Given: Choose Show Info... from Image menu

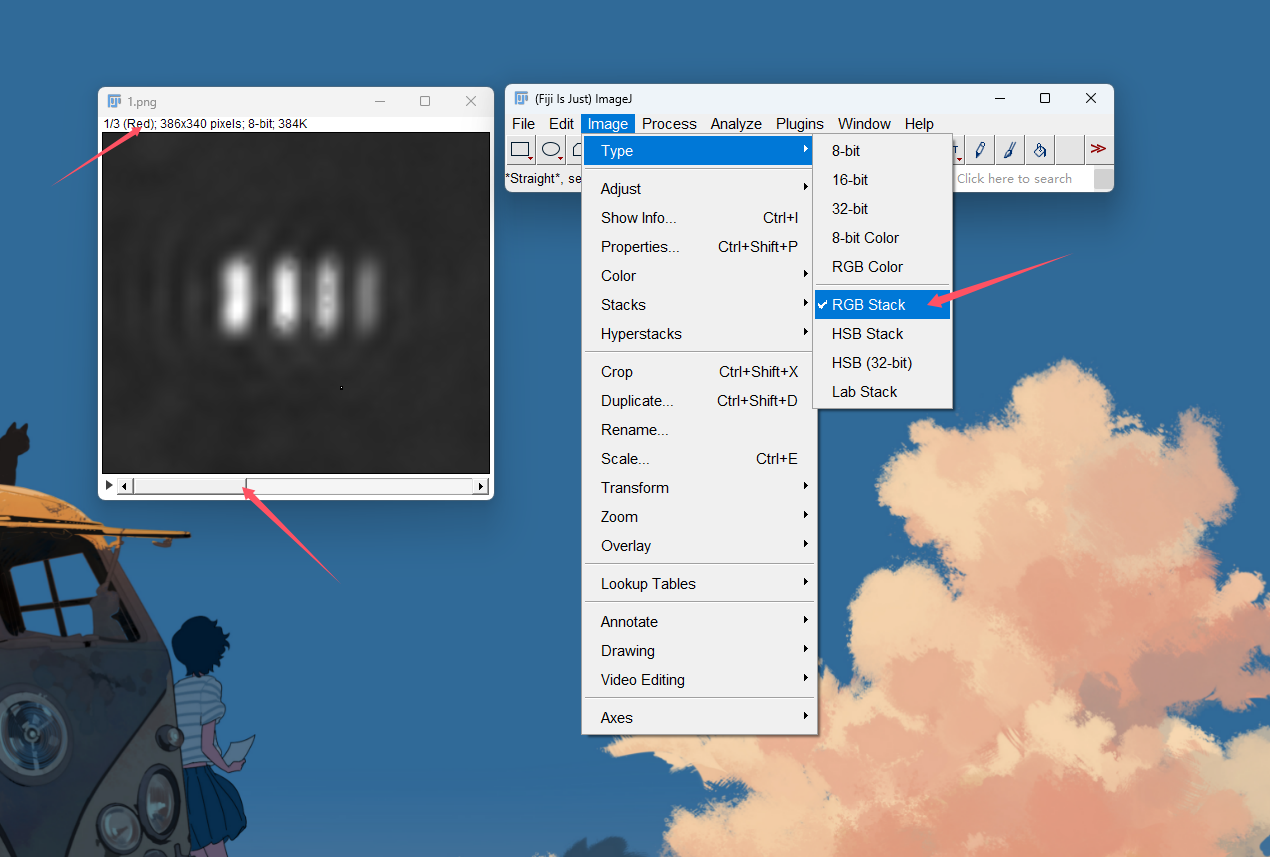Looking at the screenshot, I should point(700,218).
